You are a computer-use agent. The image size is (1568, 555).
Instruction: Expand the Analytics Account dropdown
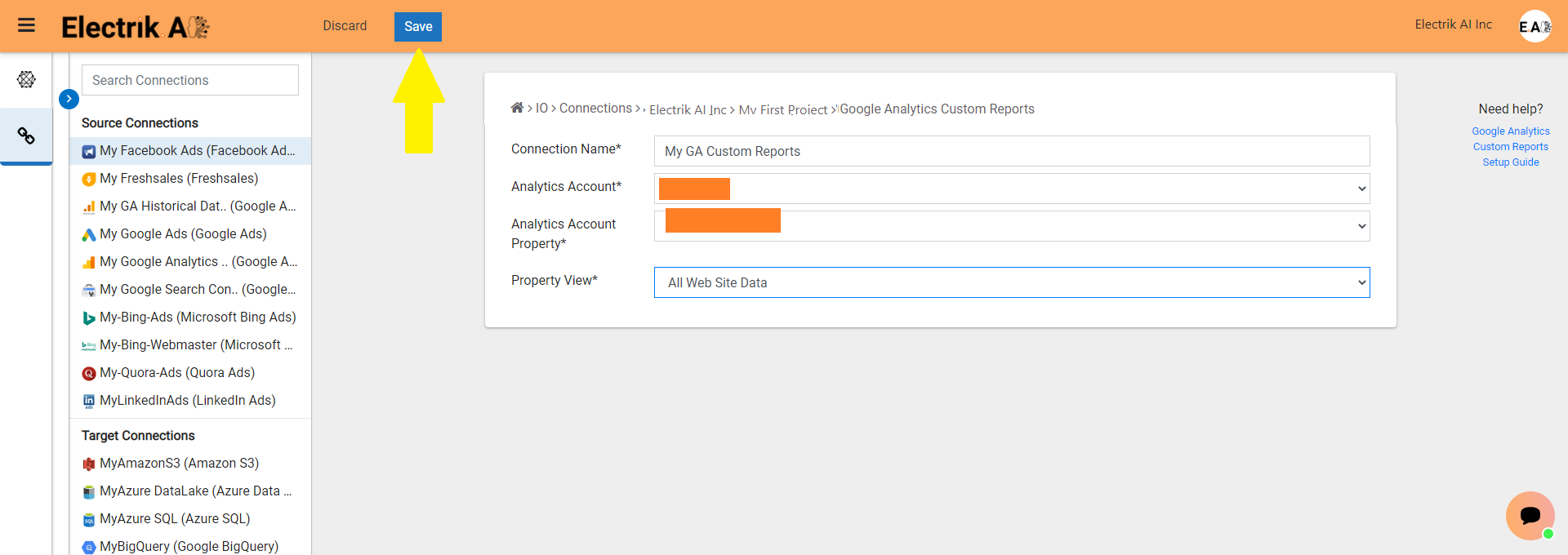point(1011,189)
